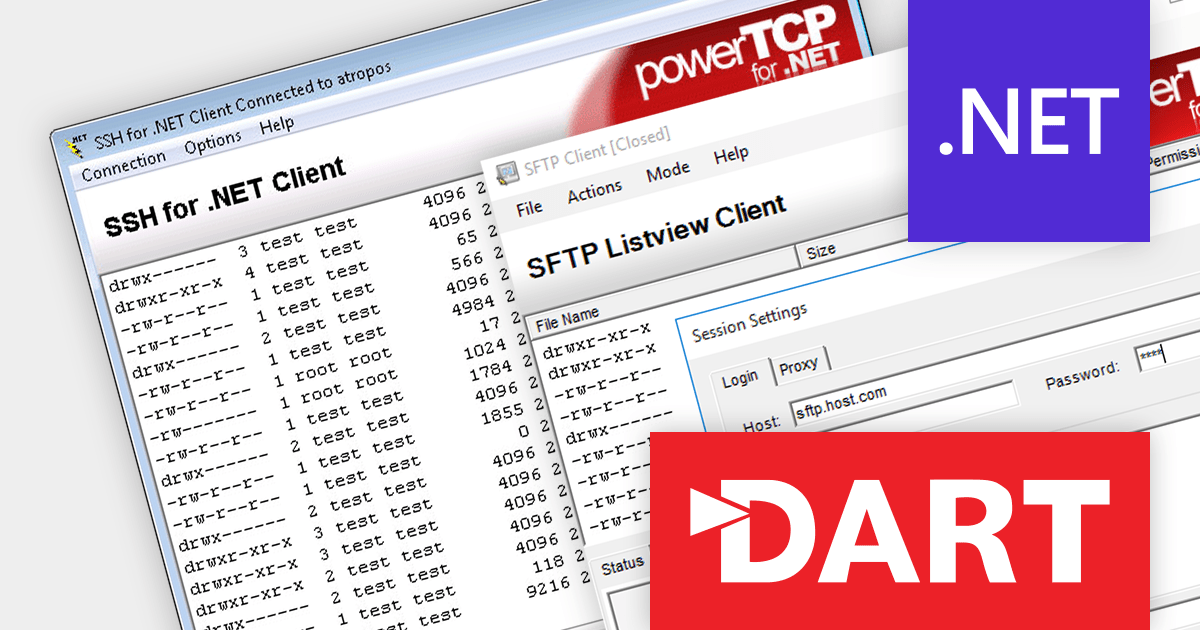
Task: Click the red DART logo banner
Action: pos(900,531)
